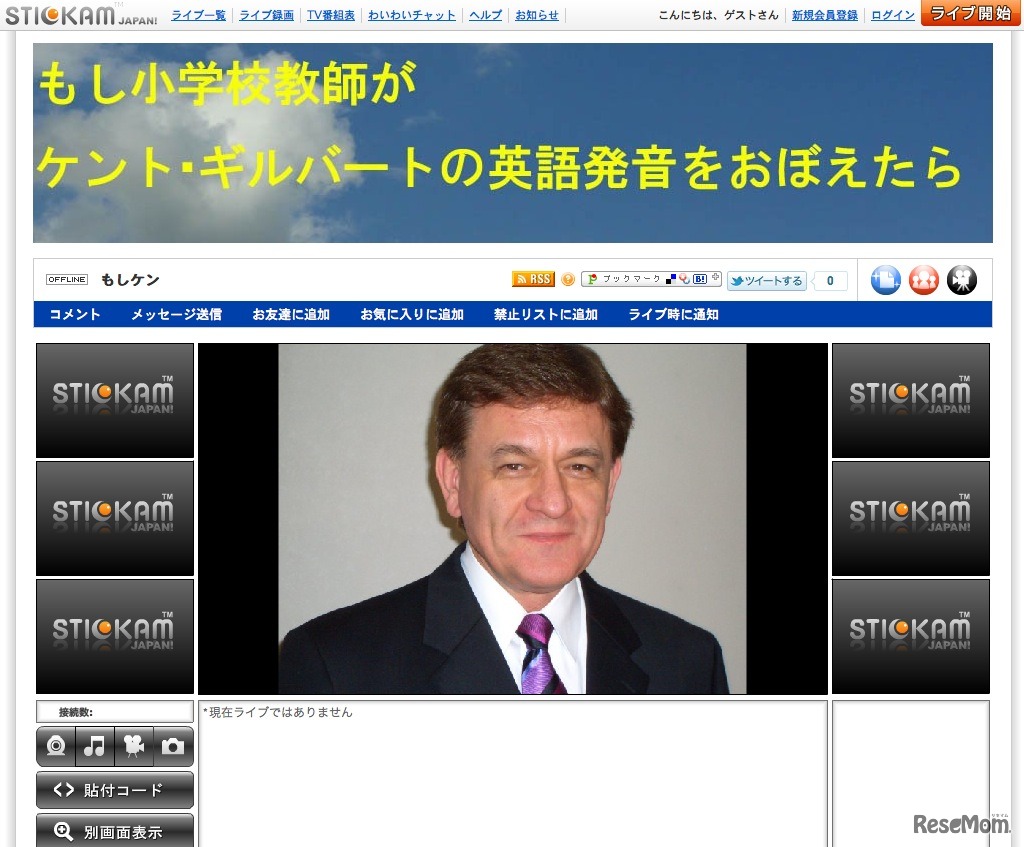
Task: Click the Hatena B! bookmark icon
Action: click(x=698, y=279)
